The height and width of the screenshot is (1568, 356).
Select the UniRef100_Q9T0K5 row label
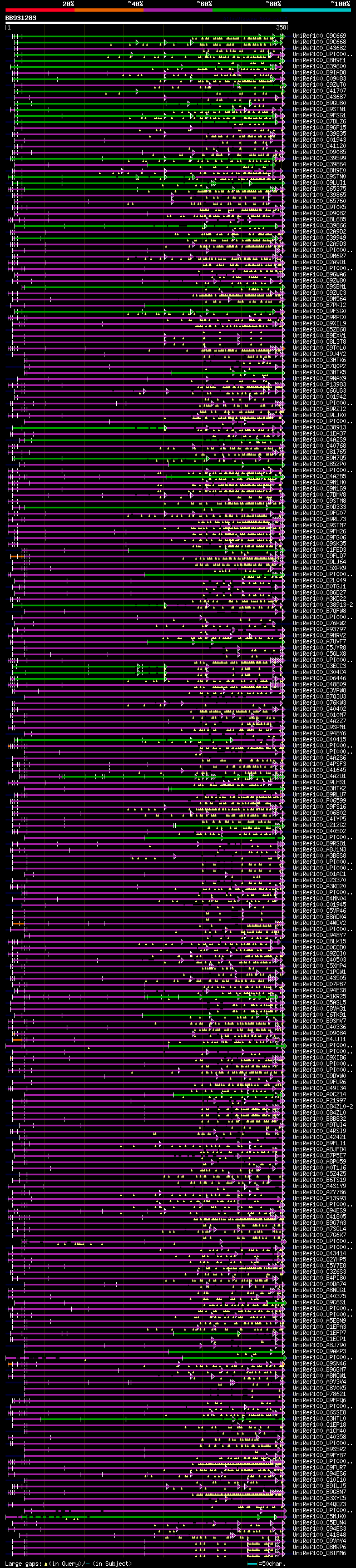pos(319,207)
